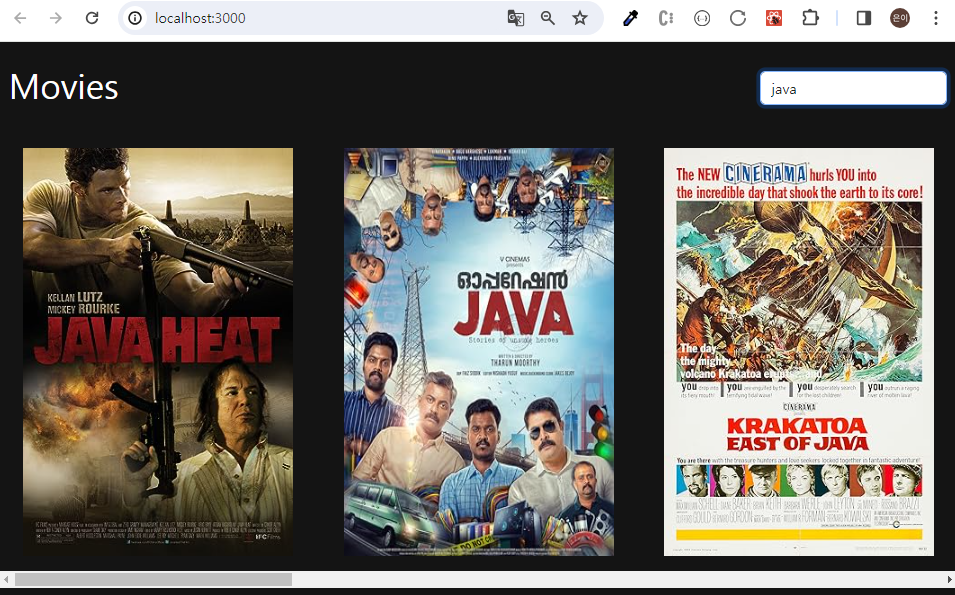955x595 pixels.
Task: Reload the localhost page
Action: click(x=91, y=18)
